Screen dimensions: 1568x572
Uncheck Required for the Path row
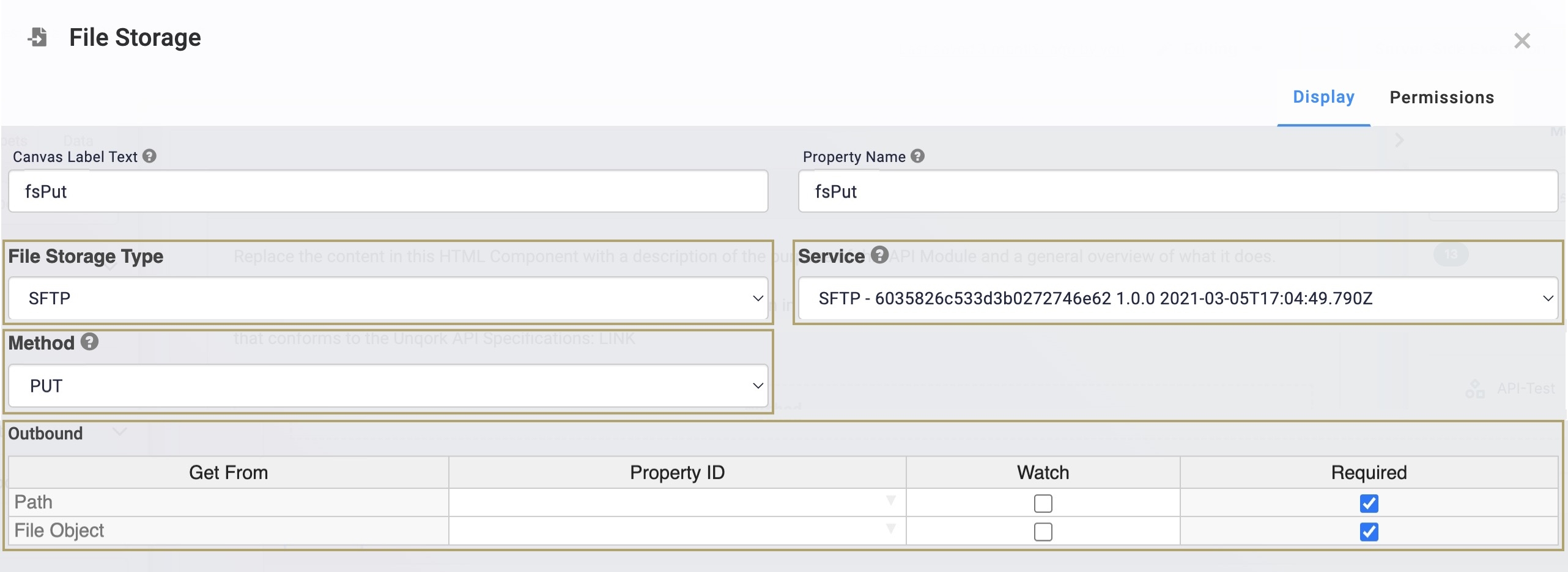tap(1369, 504)
